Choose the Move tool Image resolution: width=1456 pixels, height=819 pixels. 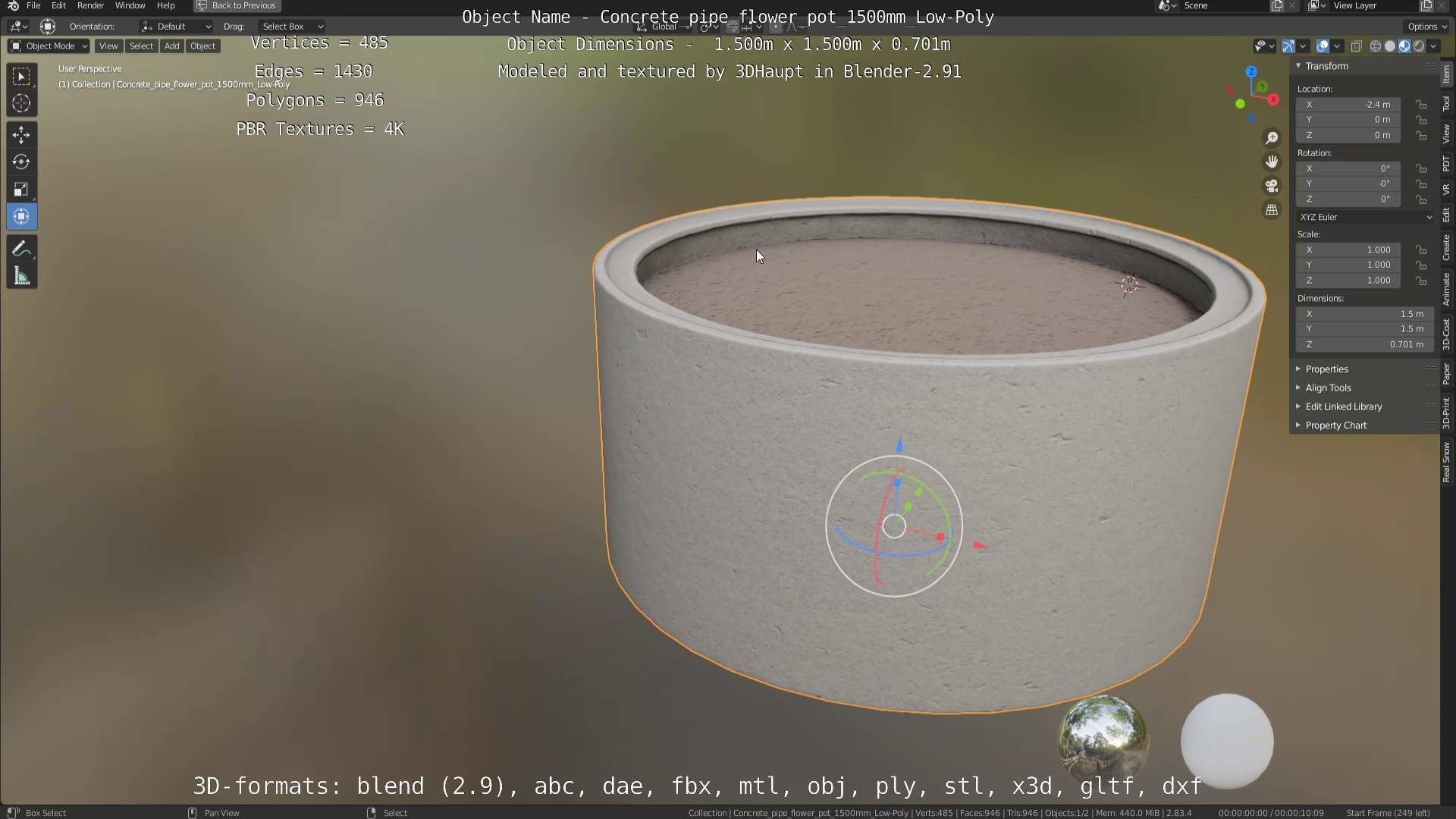(21, 135)
